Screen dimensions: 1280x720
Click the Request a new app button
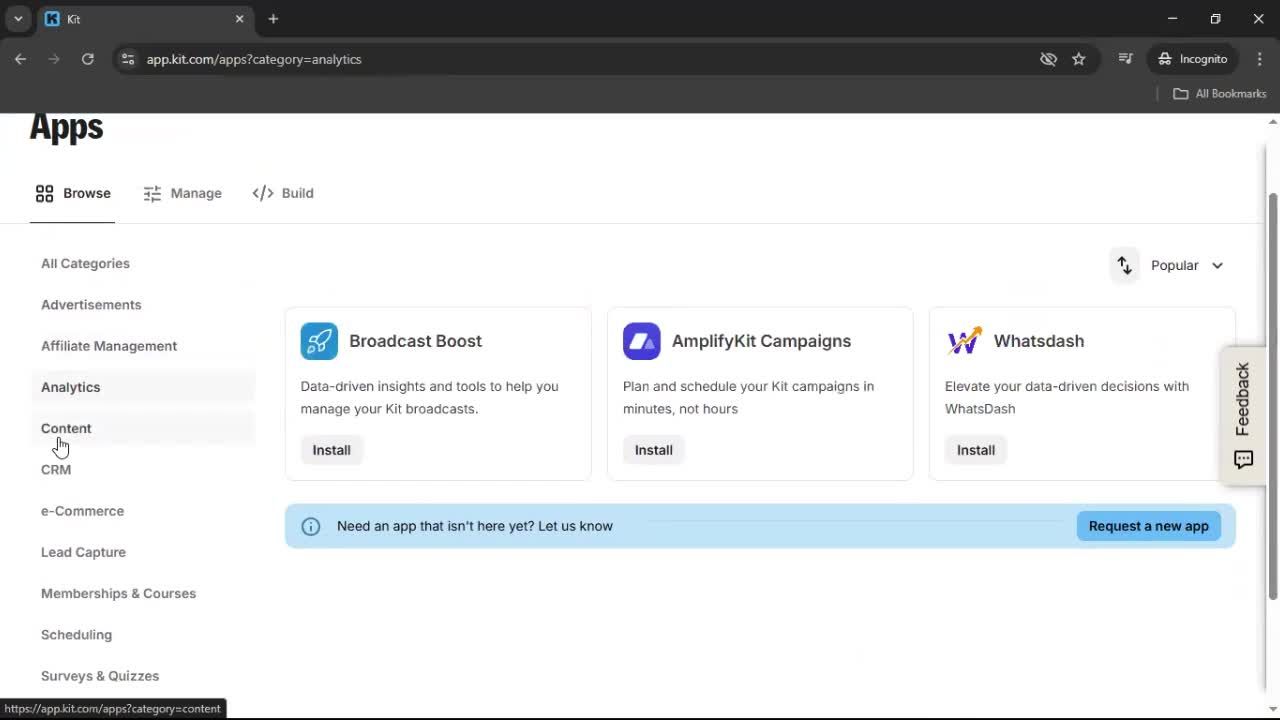pyautogui.click(x=1148, y=525)
